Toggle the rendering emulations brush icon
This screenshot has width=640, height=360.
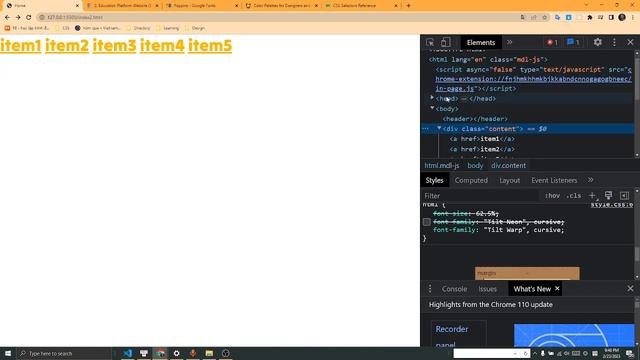click(x=608, y=196)
